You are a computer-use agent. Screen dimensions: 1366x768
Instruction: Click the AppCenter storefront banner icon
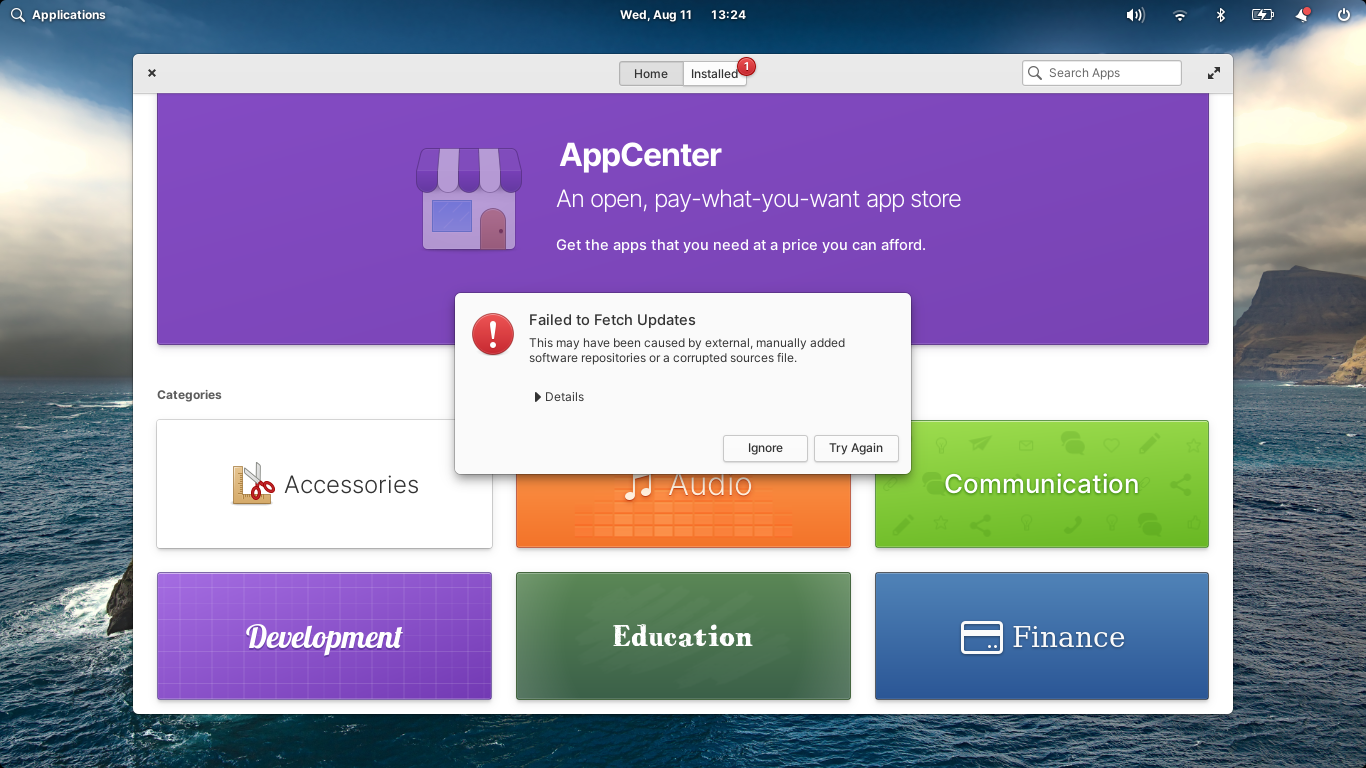[x=469, y=198]
